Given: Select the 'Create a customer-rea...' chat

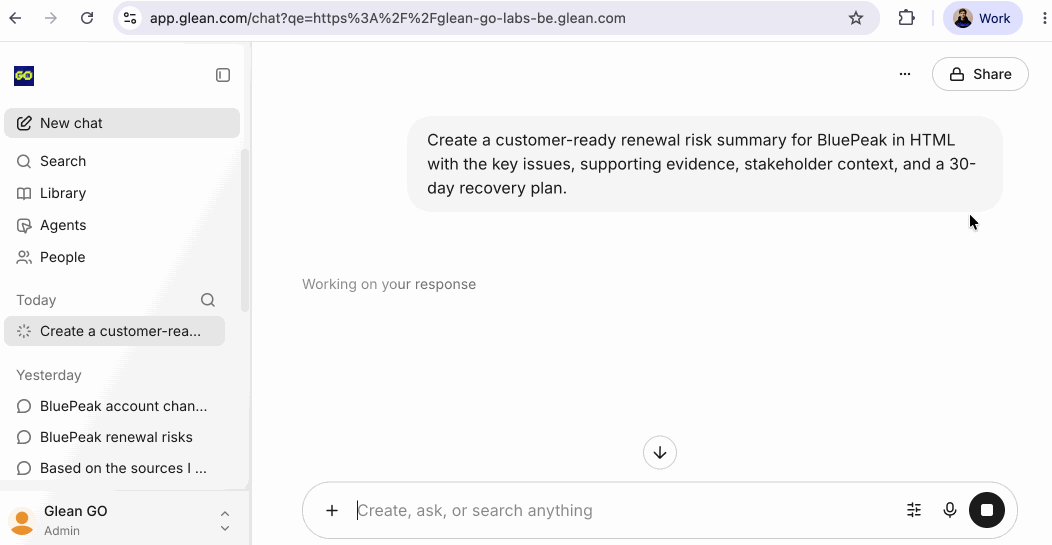Looking at the screenshot, I should point(114,331).
